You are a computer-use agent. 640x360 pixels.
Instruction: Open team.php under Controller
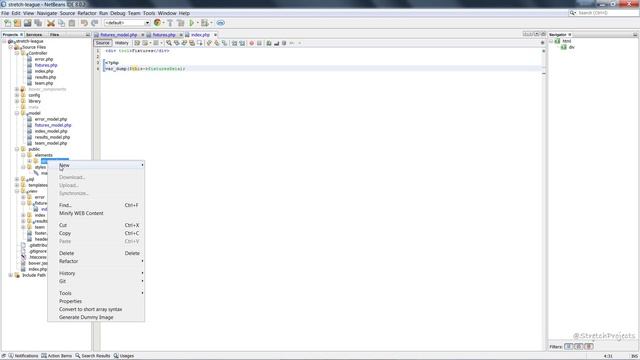pyautogui.click(x=44, y=83)
